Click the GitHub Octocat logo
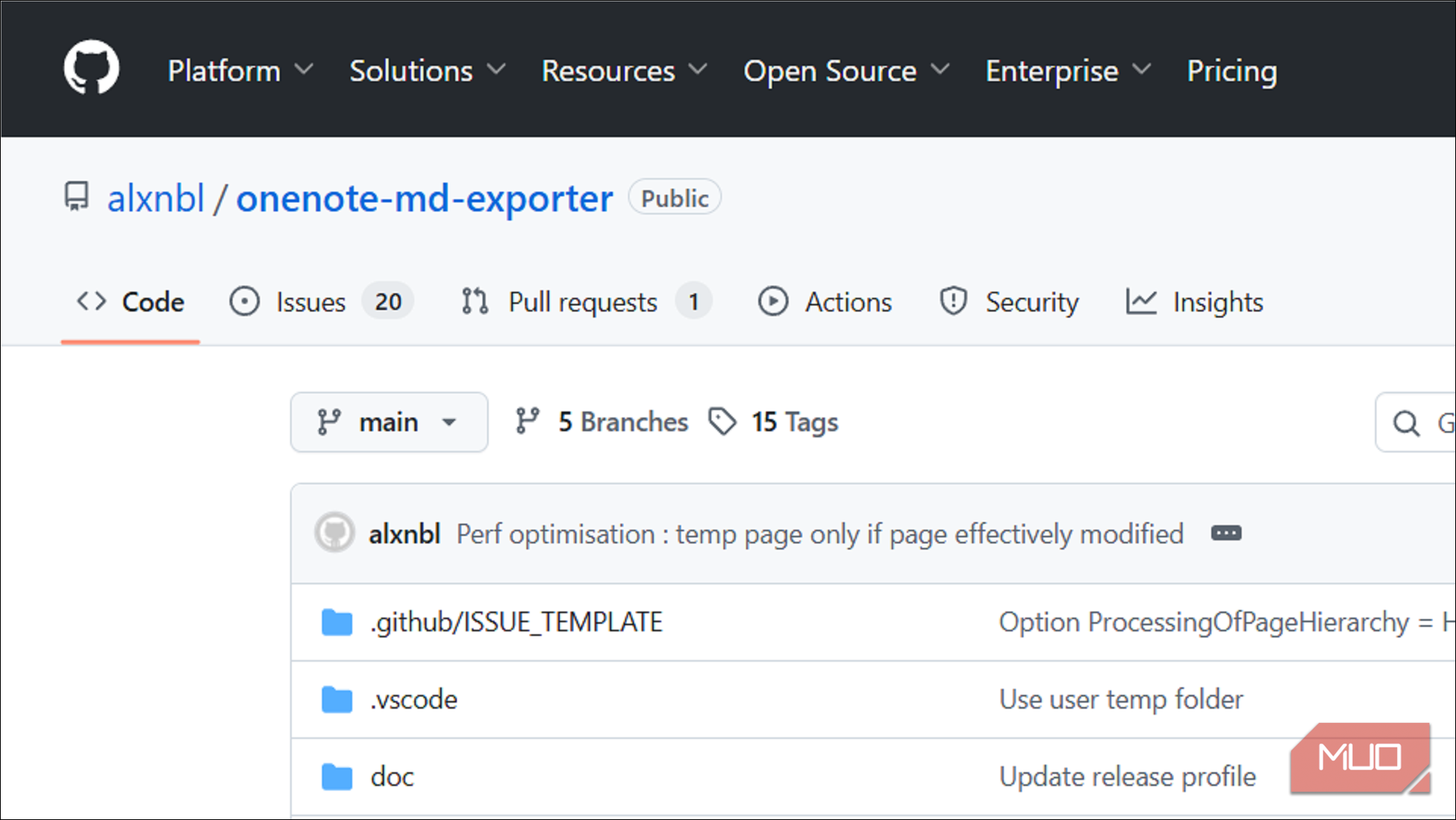 (91, 68)
